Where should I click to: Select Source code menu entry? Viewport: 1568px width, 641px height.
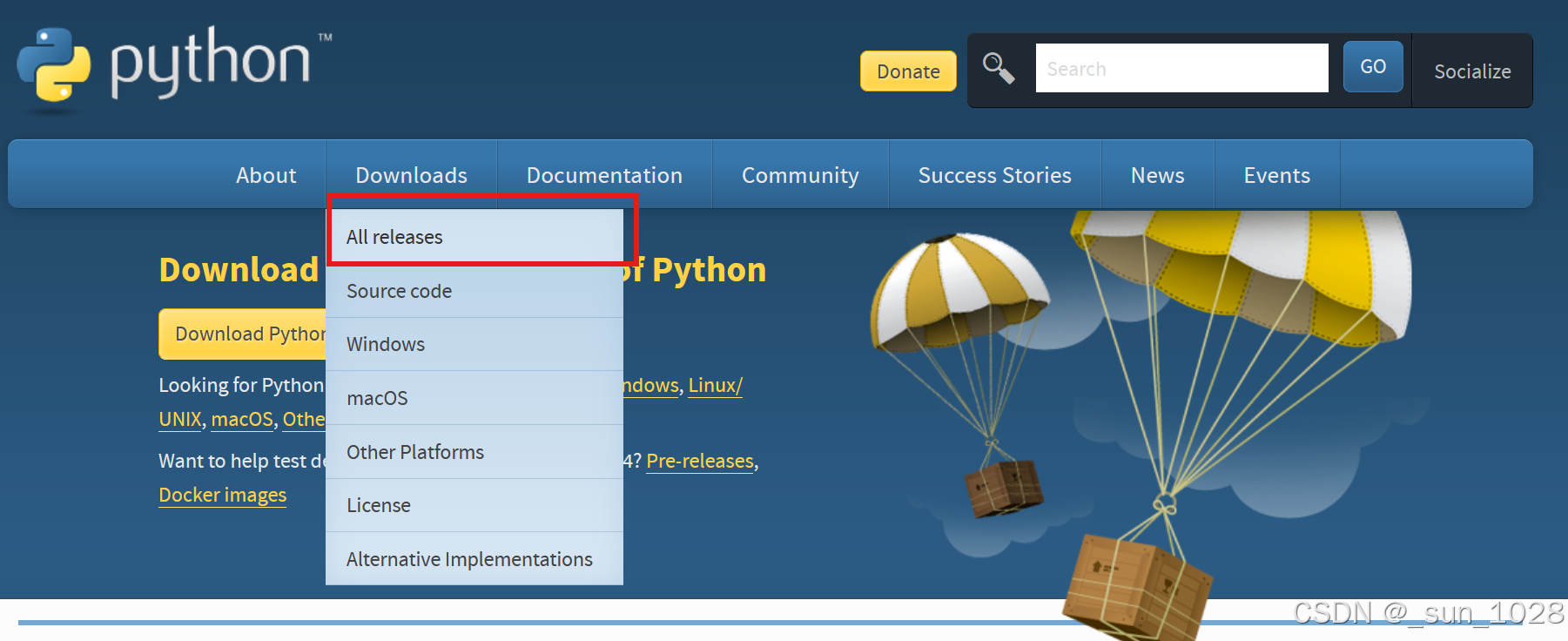[x=474, y=291]
